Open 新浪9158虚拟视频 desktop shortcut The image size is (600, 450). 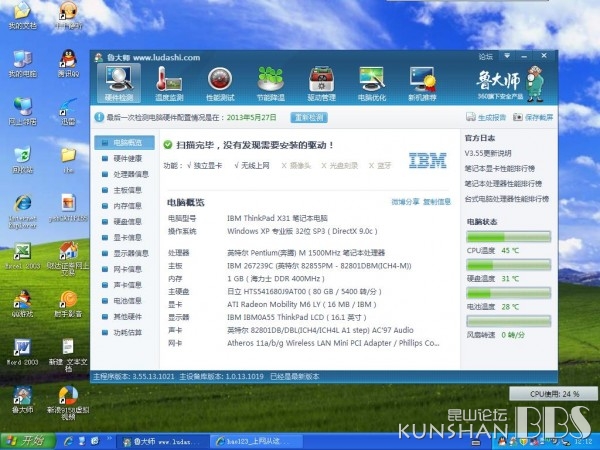[x=68, y=403]
